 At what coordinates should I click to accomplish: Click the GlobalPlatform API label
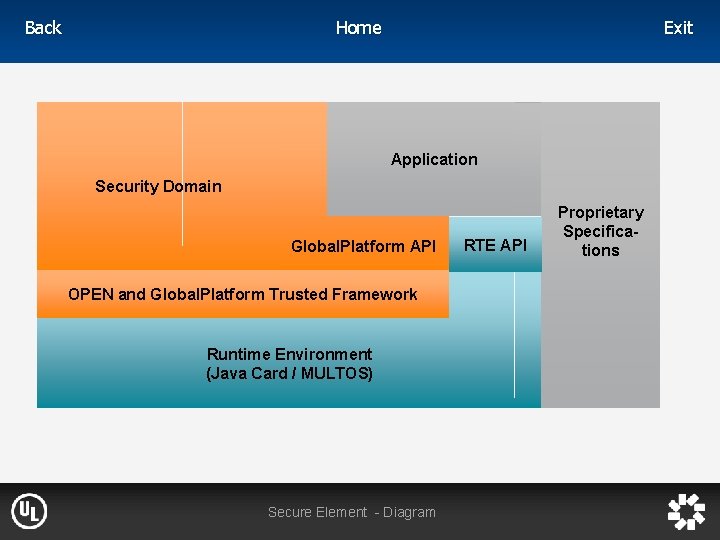363,246
